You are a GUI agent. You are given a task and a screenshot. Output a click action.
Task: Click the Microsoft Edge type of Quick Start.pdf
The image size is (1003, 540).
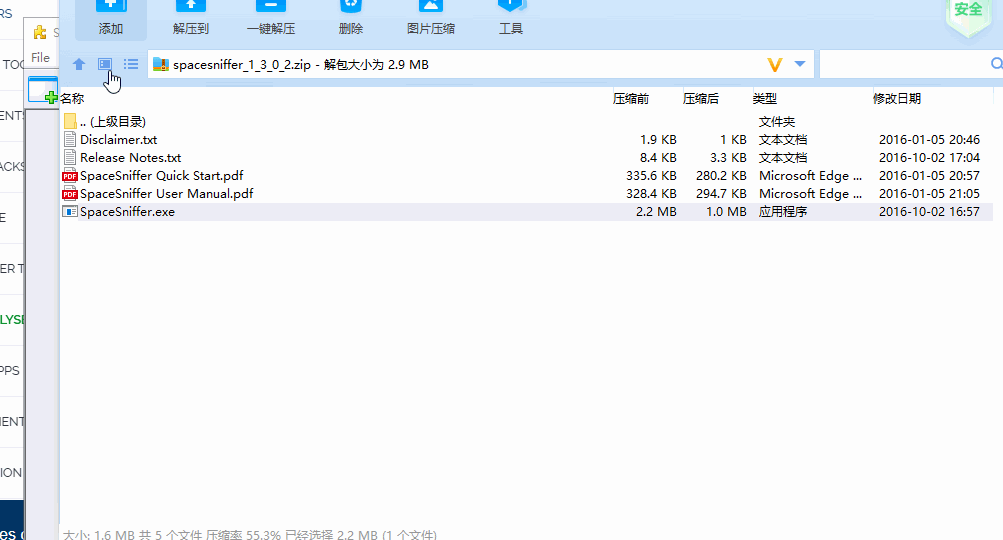[810, 175]
